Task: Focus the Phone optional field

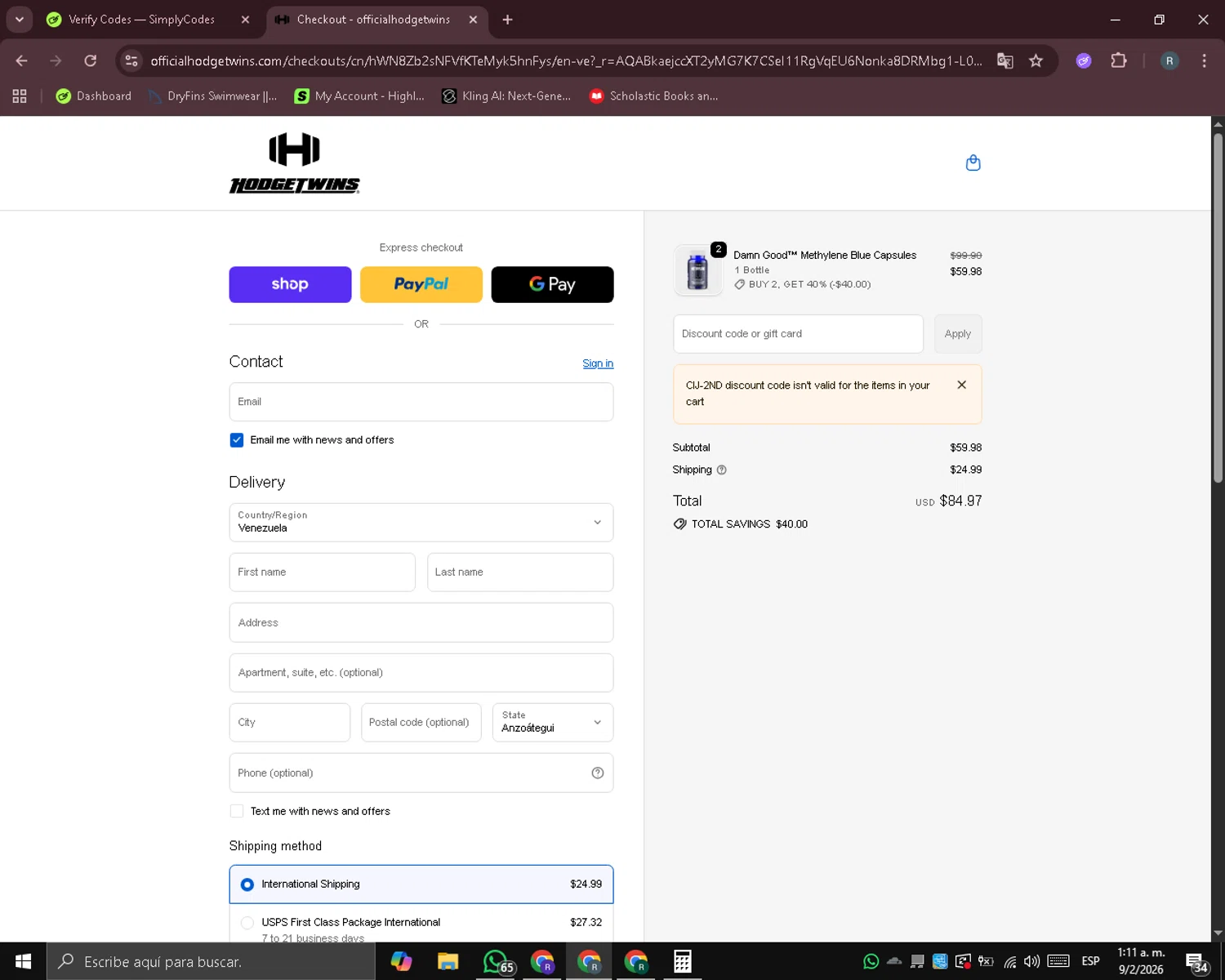Action: click(421, 773)
